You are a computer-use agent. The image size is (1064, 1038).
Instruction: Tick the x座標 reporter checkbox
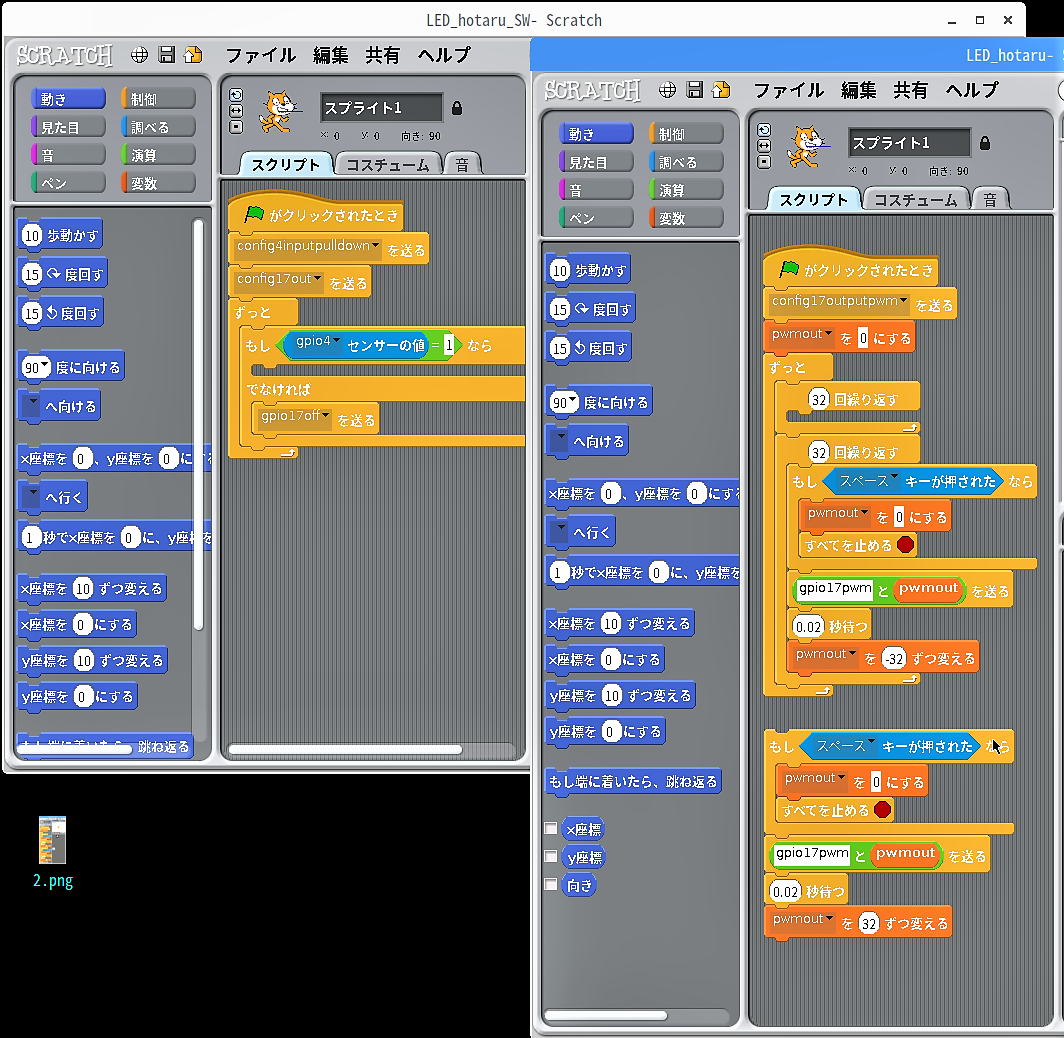(551, 828)
